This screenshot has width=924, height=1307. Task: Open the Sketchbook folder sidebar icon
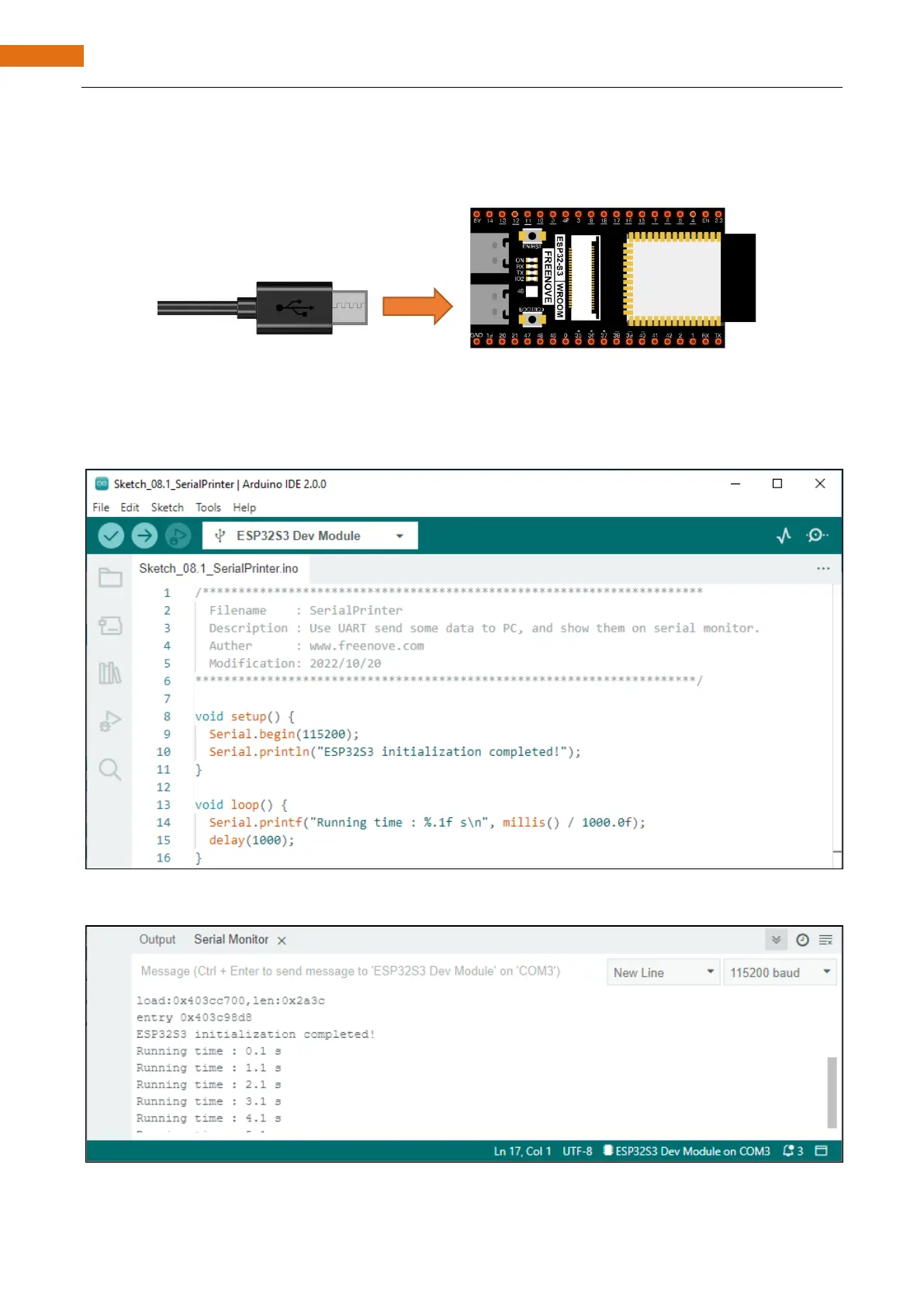(110, 577)
